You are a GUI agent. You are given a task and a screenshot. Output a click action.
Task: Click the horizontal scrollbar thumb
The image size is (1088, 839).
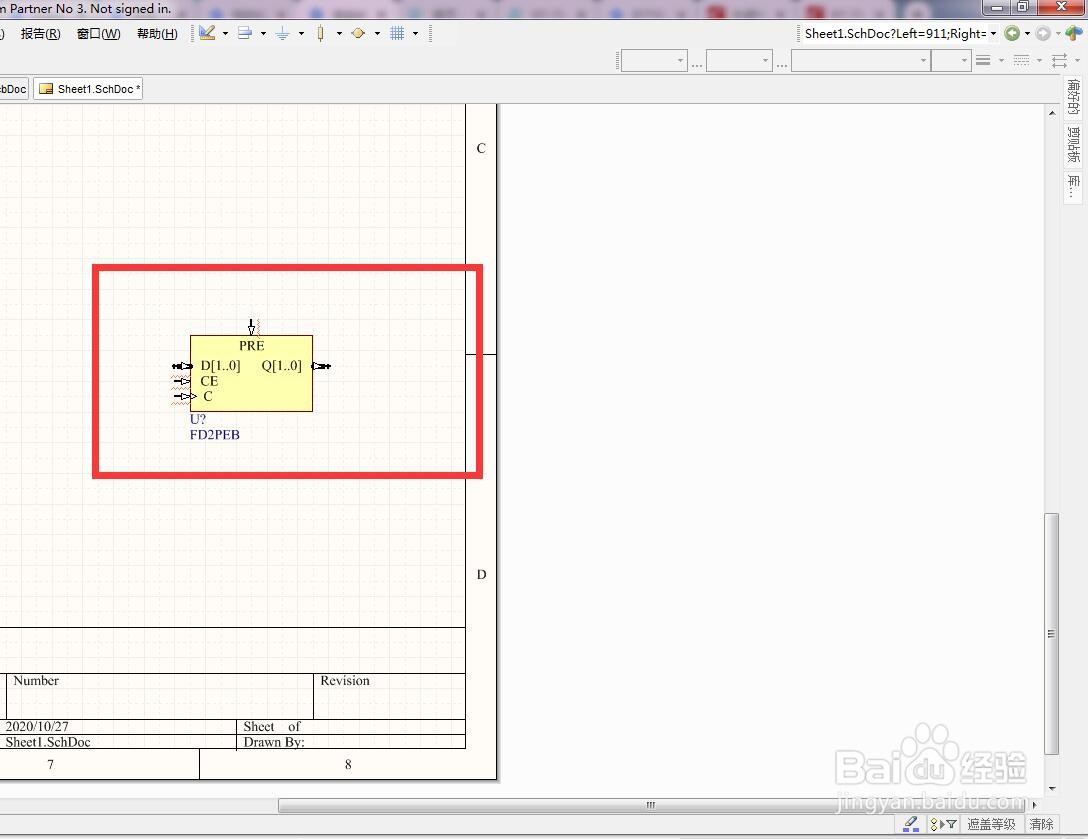651,805
